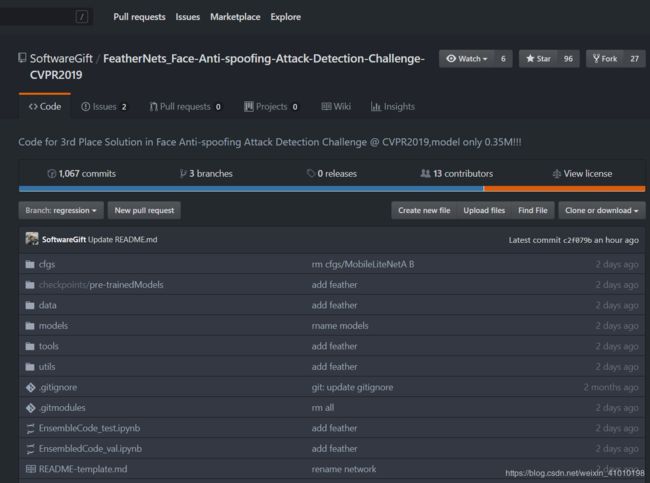The width and height of the screenshot is (650, 483).
Task: Open the .gitmodules file
Action: click(x=62, y=408)
